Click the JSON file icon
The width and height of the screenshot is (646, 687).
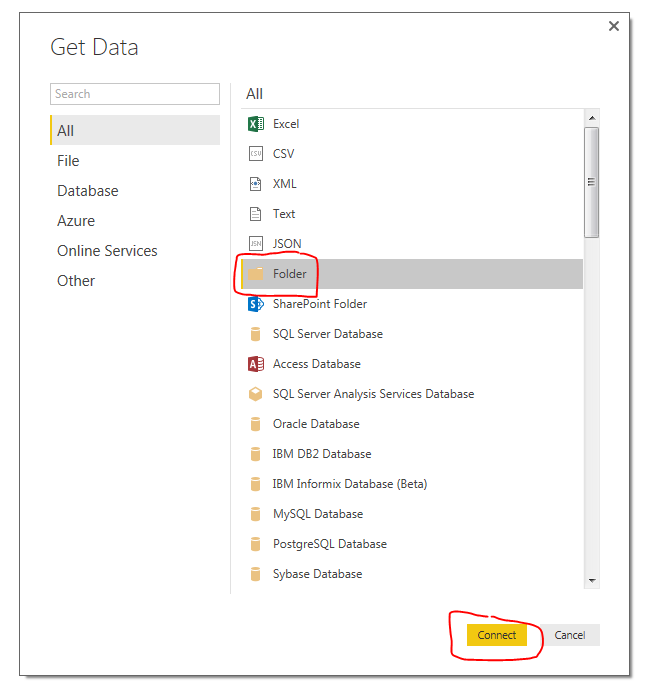[256, 244]
